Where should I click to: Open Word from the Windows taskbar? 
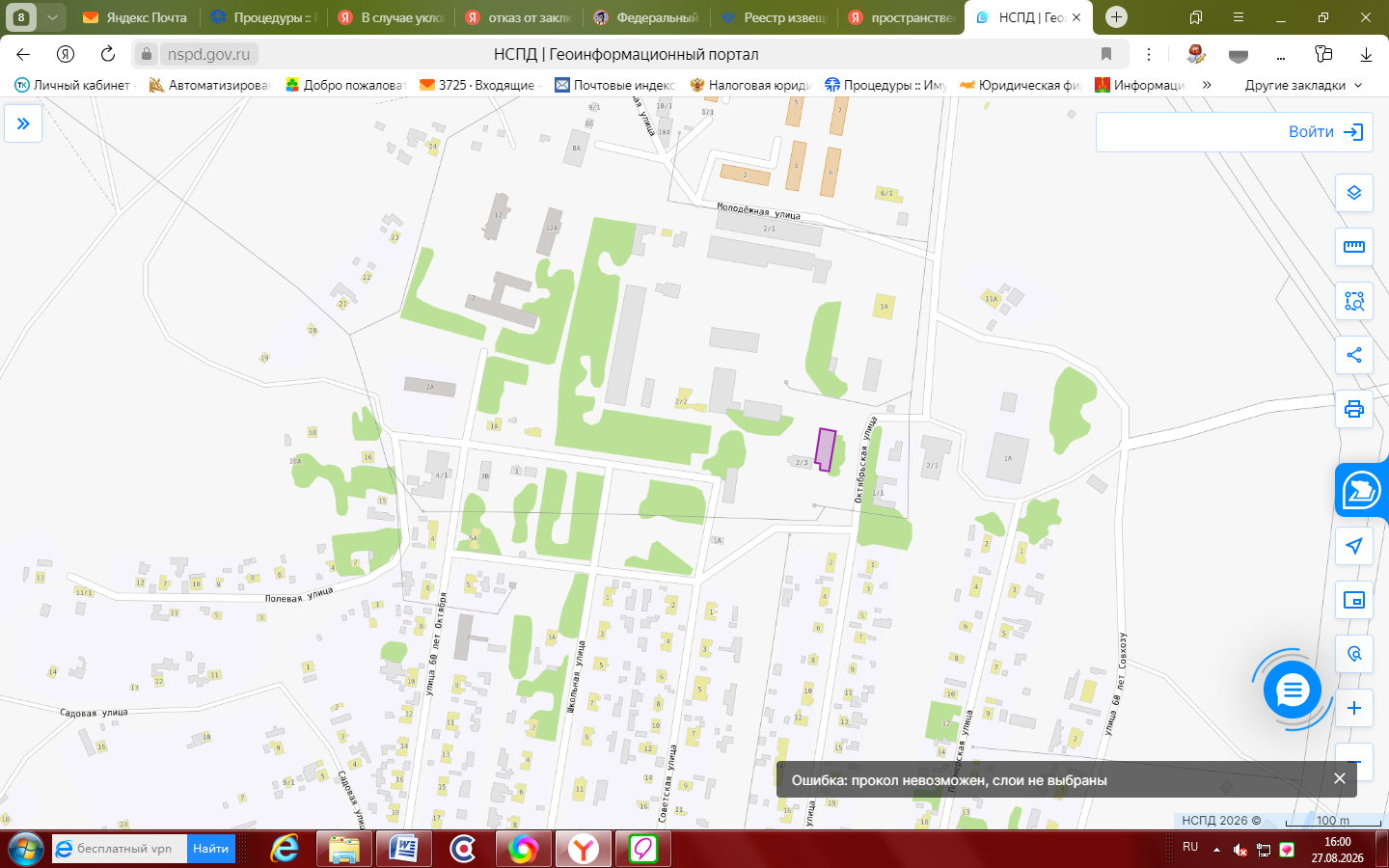click(x=403, y=849)
